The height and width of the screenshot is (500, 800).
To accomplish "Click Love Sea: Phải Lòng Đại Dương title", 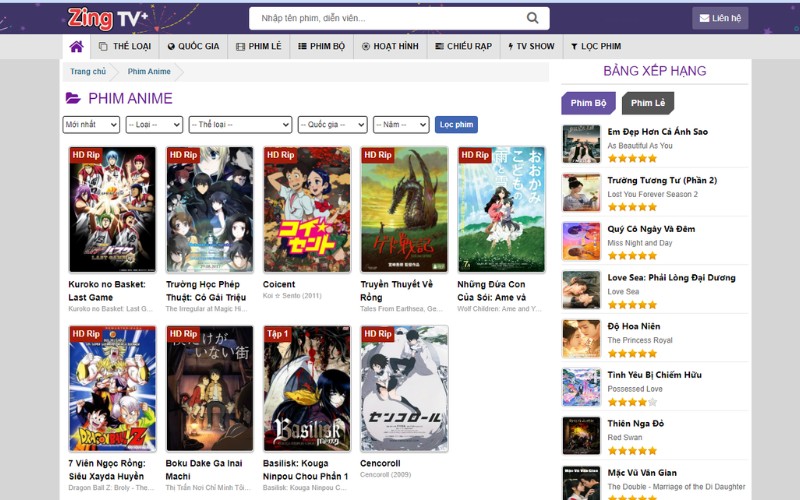I will click(671, 278).
